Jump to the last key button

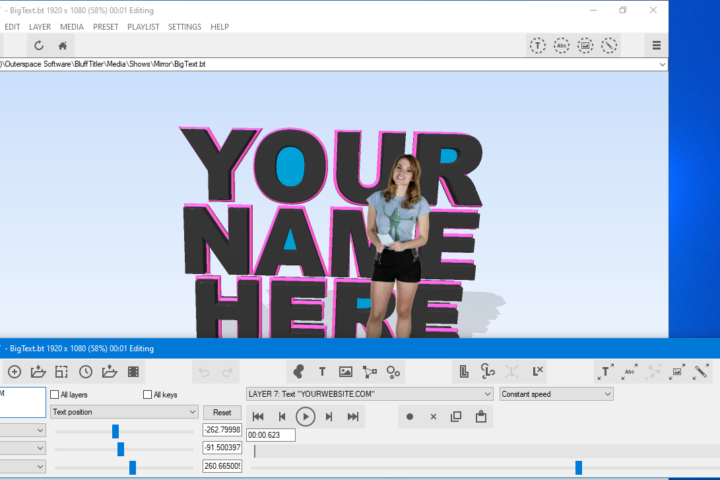(353, 417)
